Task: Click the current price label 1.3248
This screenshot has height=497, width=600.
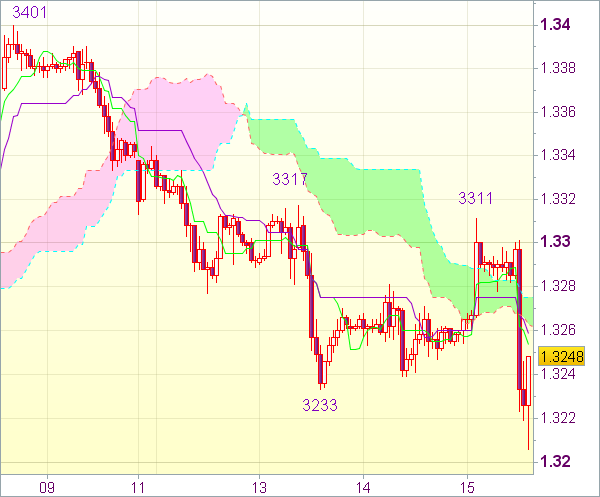Action: point(561,356)
